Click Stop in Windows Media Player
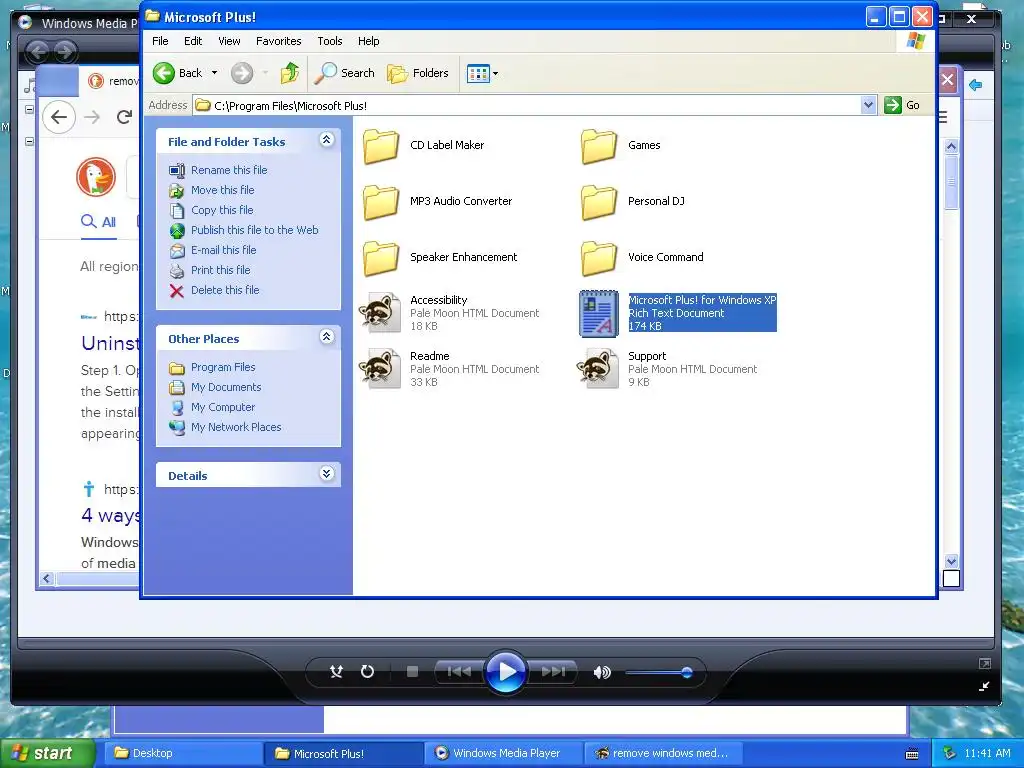The image size is (1024, 768). point(412,671)
